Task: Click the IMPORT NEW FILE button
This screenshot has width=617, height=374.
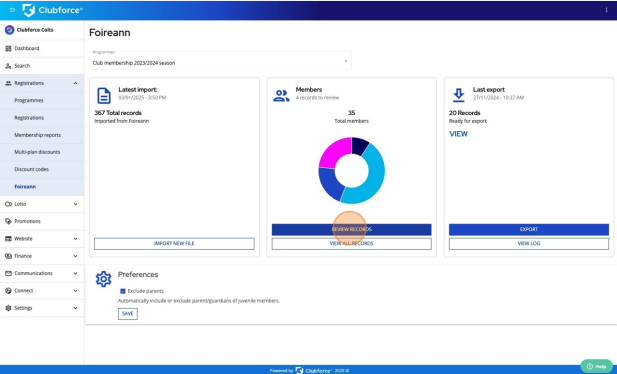Action: click(x=174, y=243)
